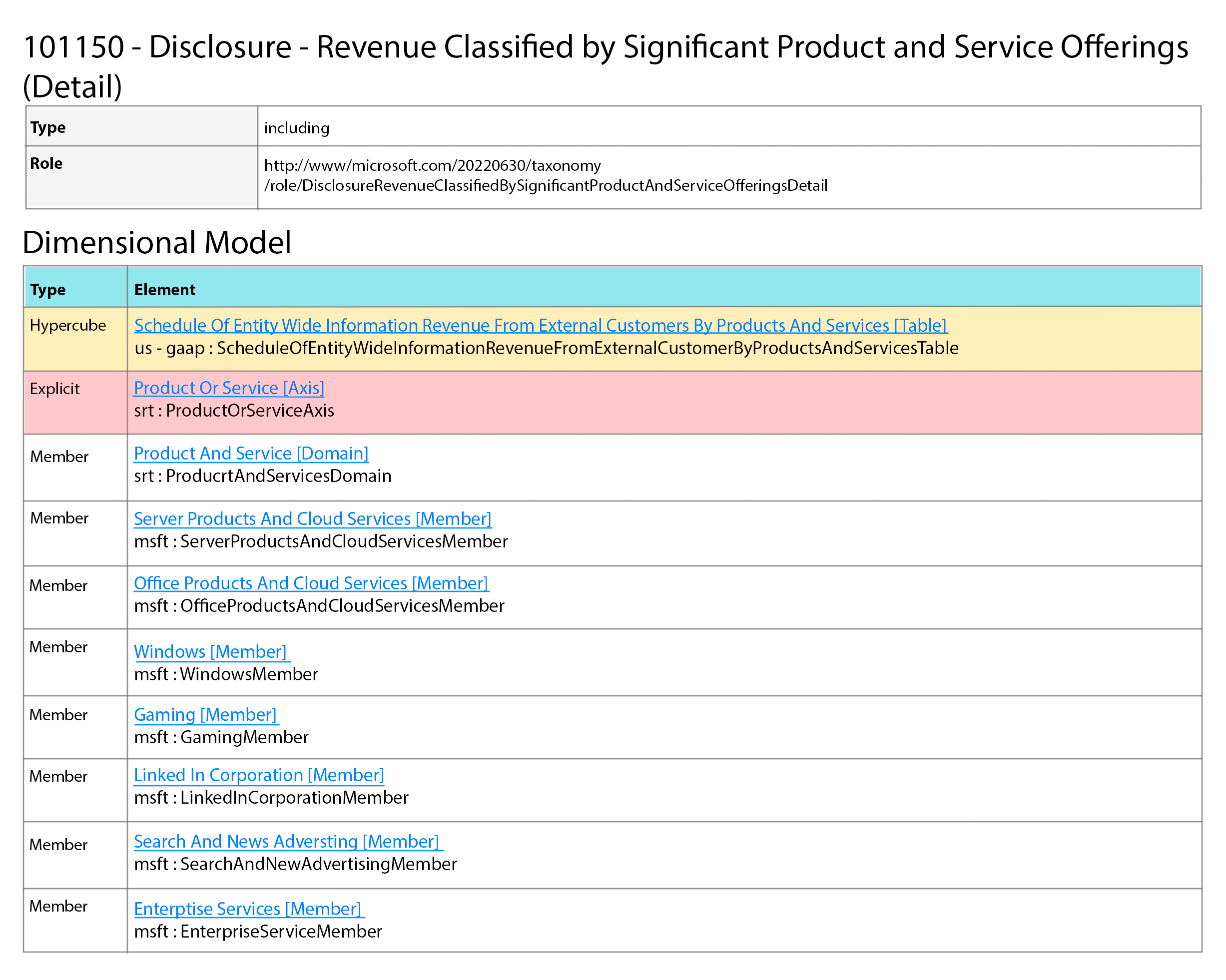Viewport: 1226px width, 980px height.
Task: Open the Windows [Member] link
Action: point(212,651)
